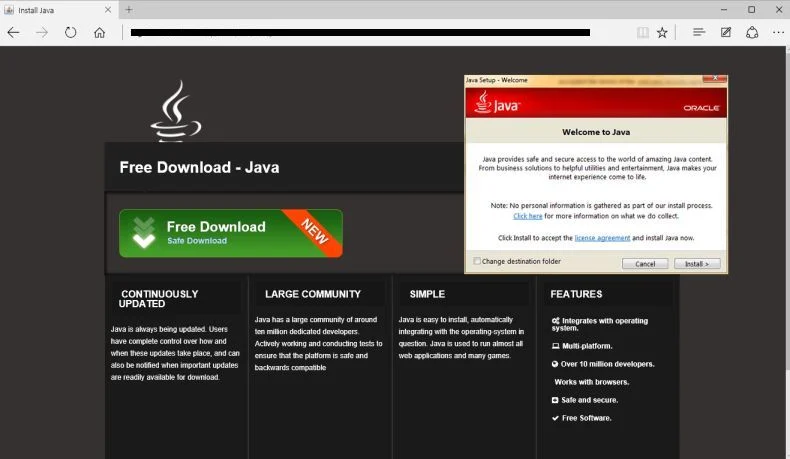
Task: Open reading view book icon
Action: coord(642,33)
